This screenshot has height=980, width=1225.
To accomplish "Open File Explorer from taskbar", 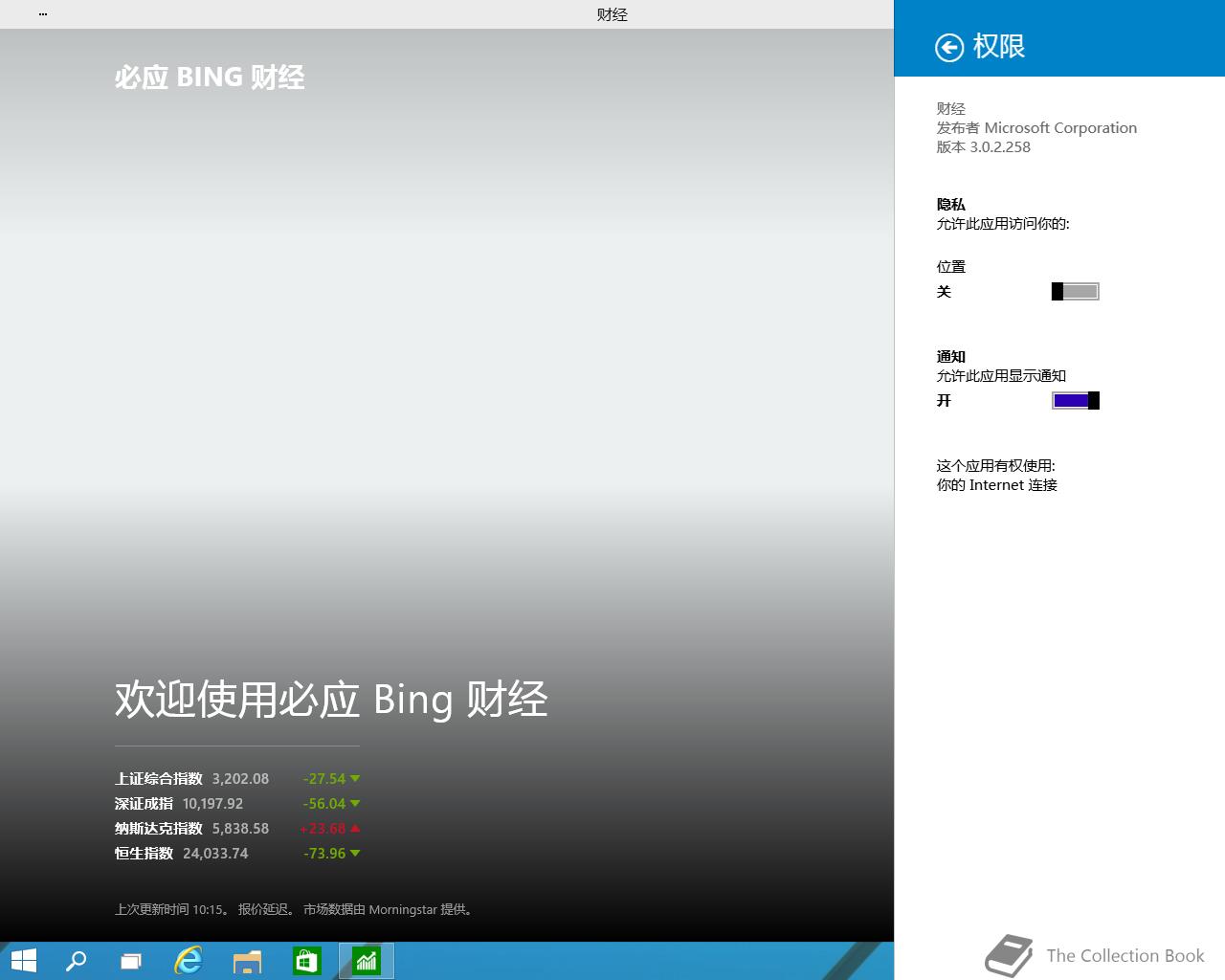I will tap(247, 961).
